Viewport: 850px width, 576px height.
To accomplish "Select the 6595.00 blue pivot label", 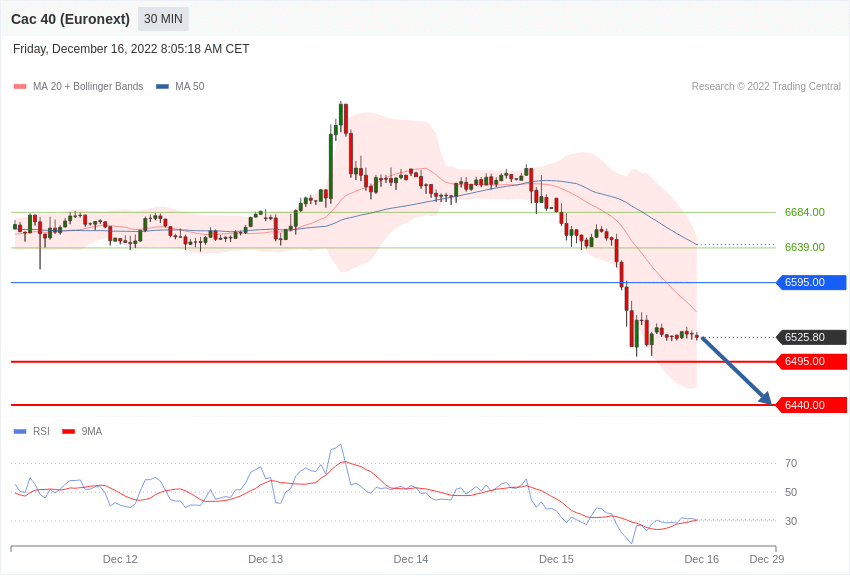I will [812, 282].
